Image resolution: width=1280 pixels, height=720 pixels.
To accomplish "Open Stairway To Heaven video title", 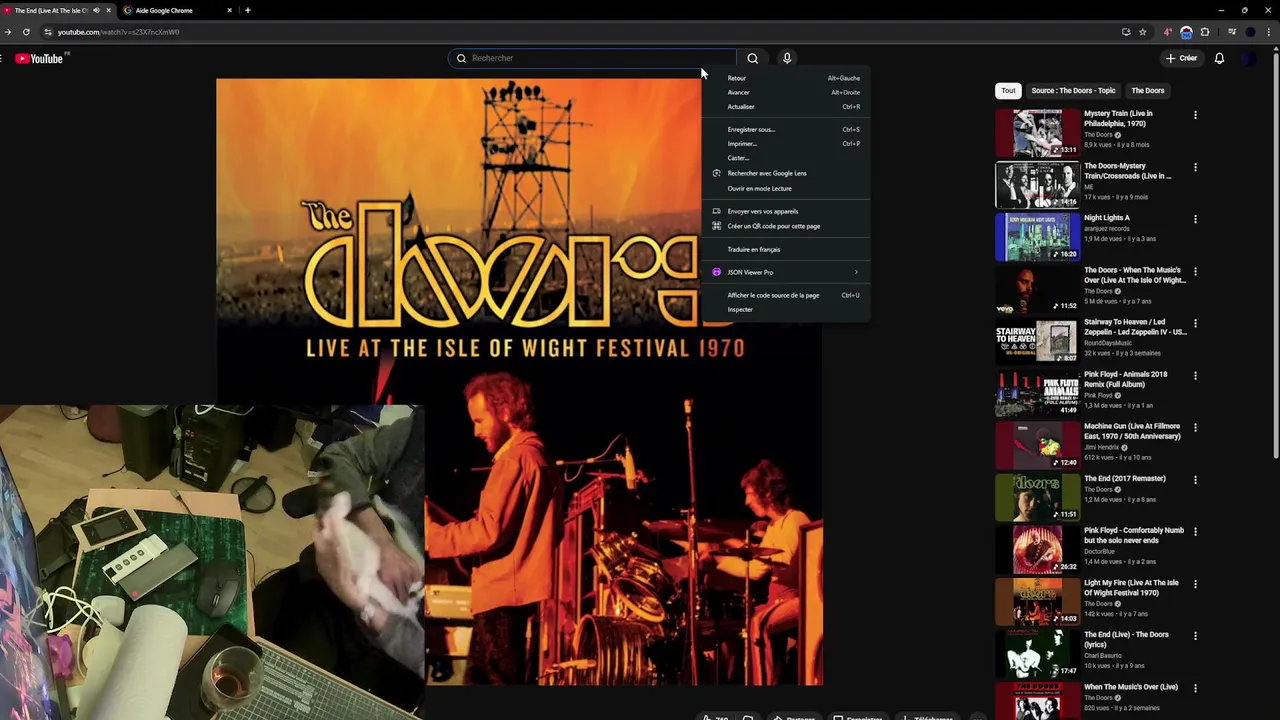I will (1135, 327).
